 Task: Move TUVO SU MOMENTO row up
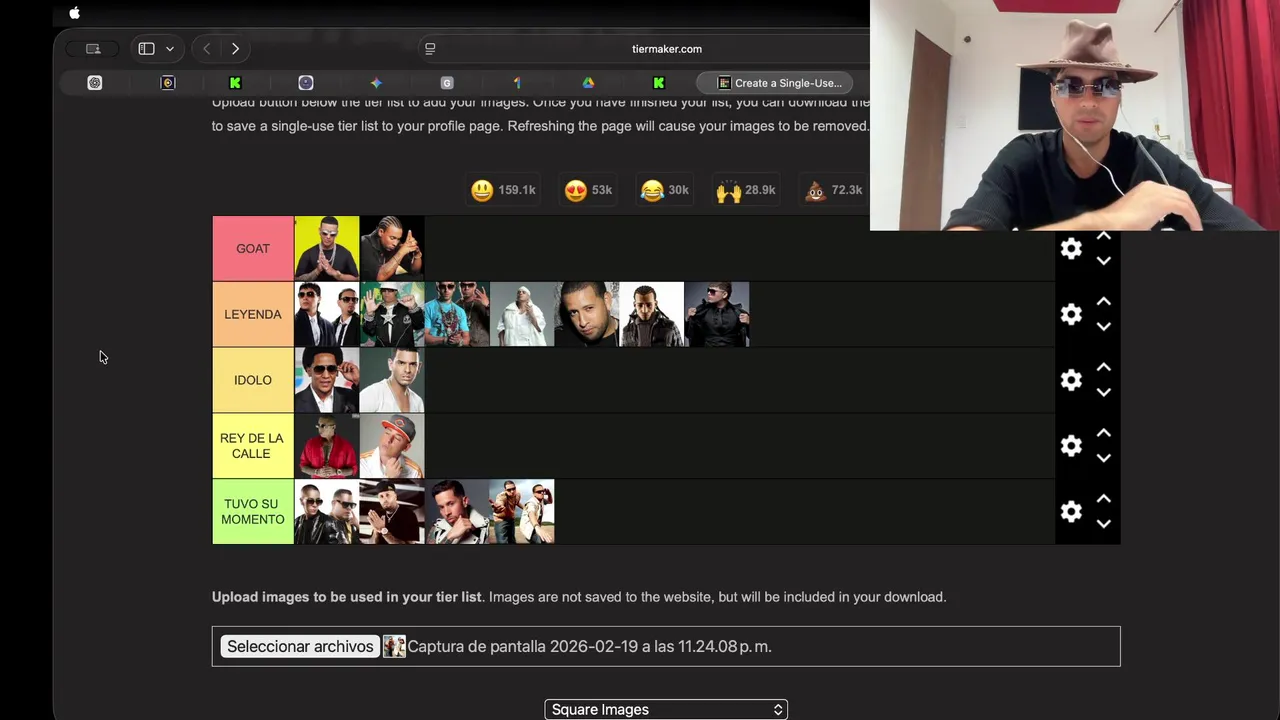pyautogui.click(x=1103, y=499)
